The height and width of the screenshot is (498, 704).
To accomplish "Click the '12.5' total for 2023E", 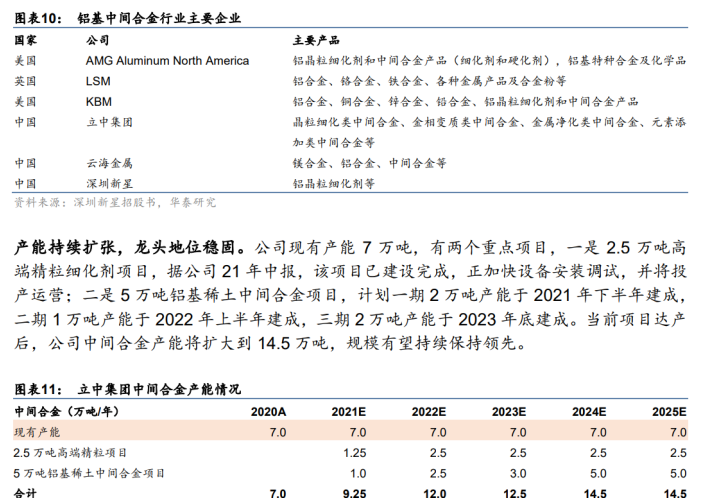I will point(515,493).
